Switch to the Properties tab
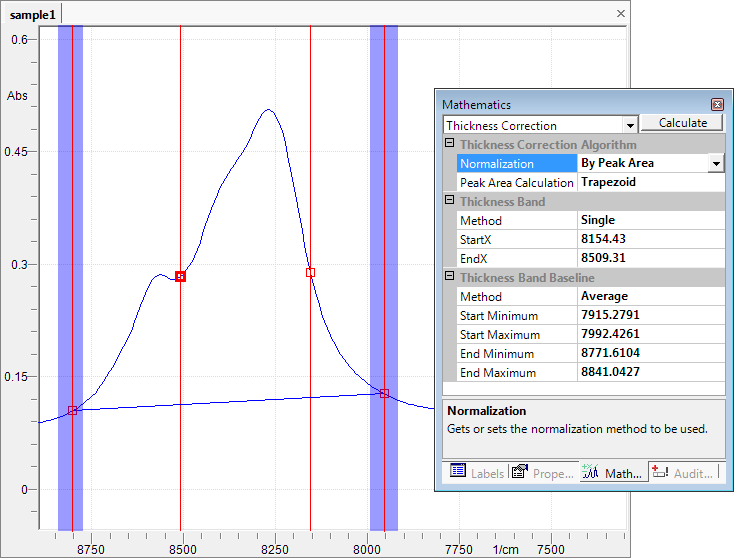This screenshot has width=734, height=558. pos(542,472)
